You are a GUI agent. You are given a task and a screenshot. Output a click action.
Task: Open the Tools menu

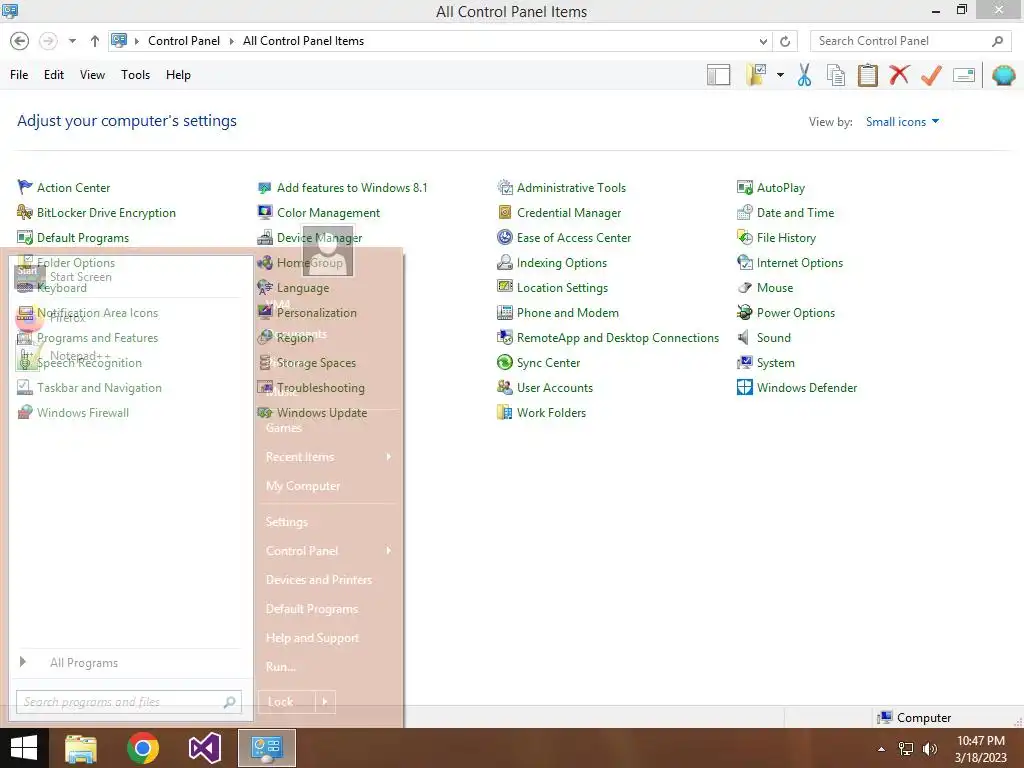click(135, 74)
